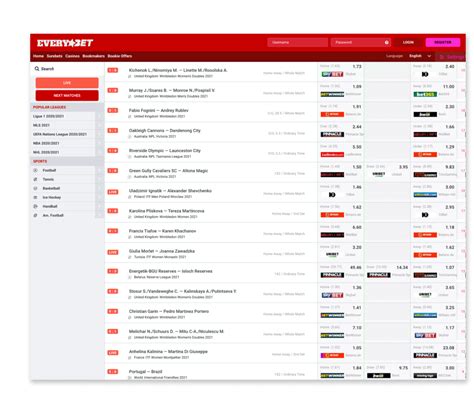This screenshot has height=414, width=474.
Task: Open Portugal – Brazil match
Action: (146, 371)
